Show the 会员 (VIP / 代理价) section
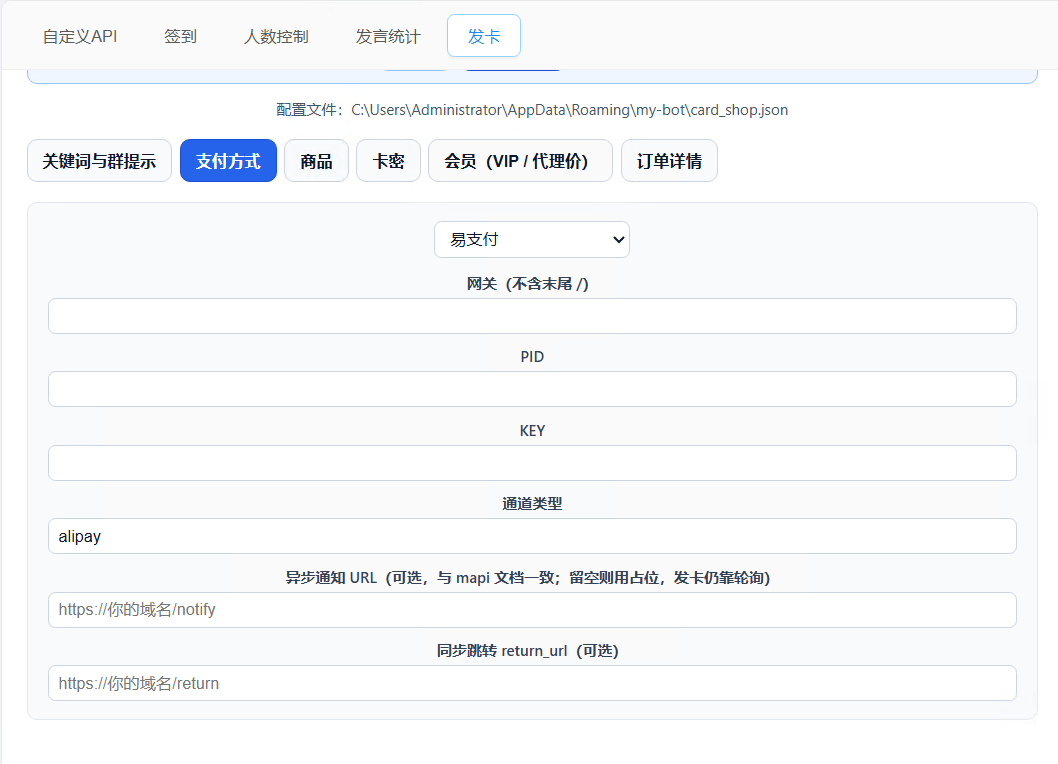 pyautogui.click(x=520, y=161)
